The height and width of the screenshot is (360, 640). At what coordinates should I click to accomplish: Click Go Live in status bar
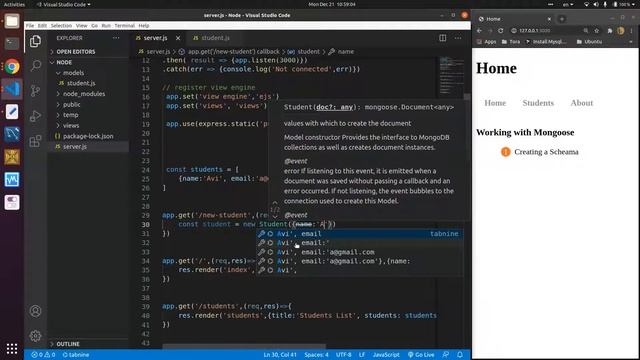pyautogui.click(x=421, y=355)
